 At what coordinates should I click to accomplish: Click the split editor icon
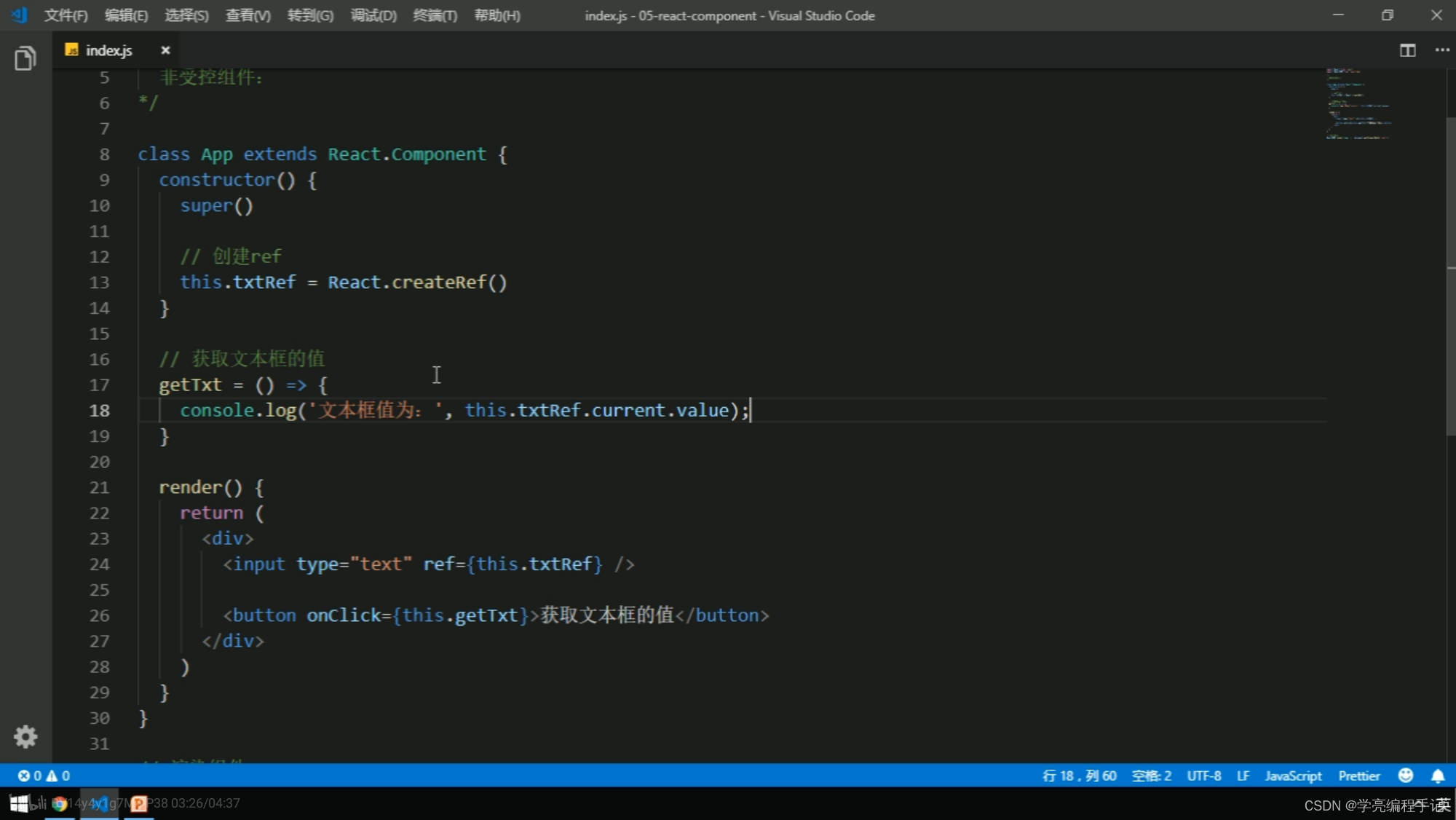click(1407, 50)
